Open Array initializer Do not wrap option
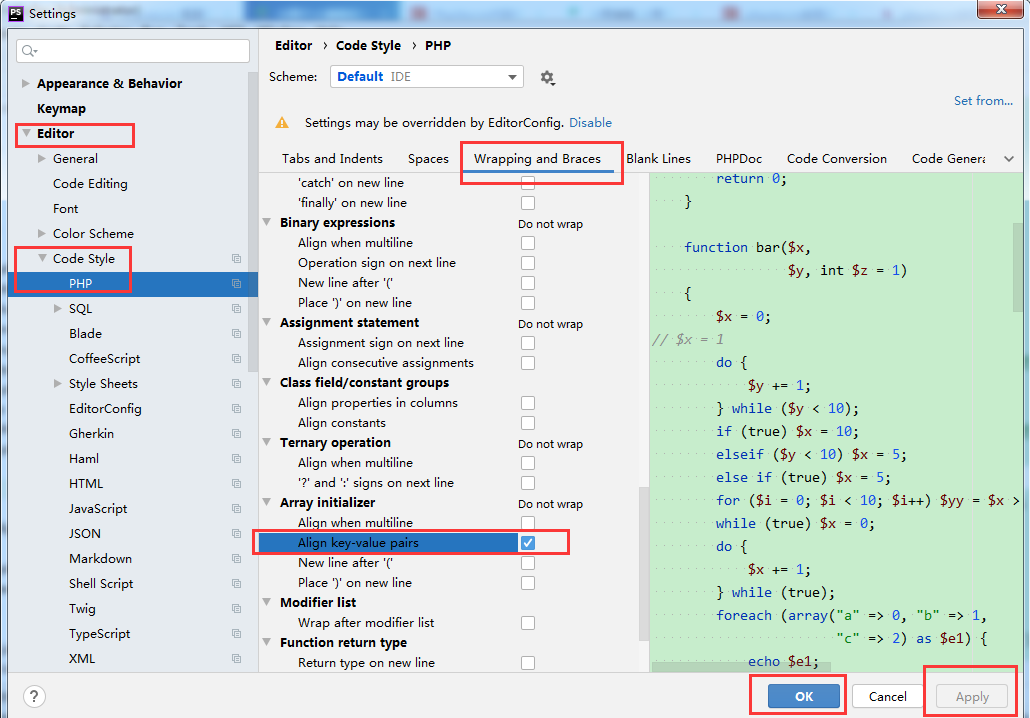 pos(550,504)
